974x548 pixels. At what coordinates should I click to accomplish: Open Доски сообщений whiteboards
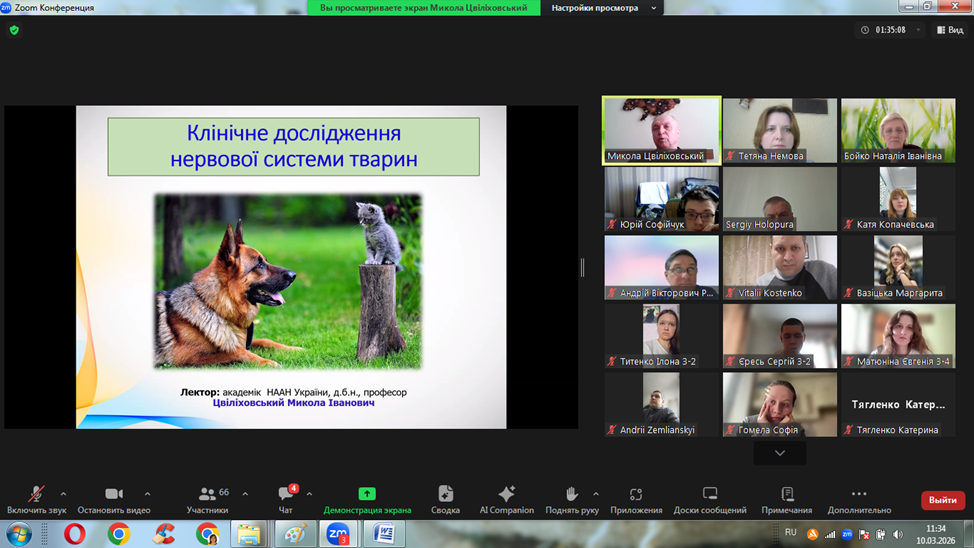pyautogui.click(x=710, y=499)
